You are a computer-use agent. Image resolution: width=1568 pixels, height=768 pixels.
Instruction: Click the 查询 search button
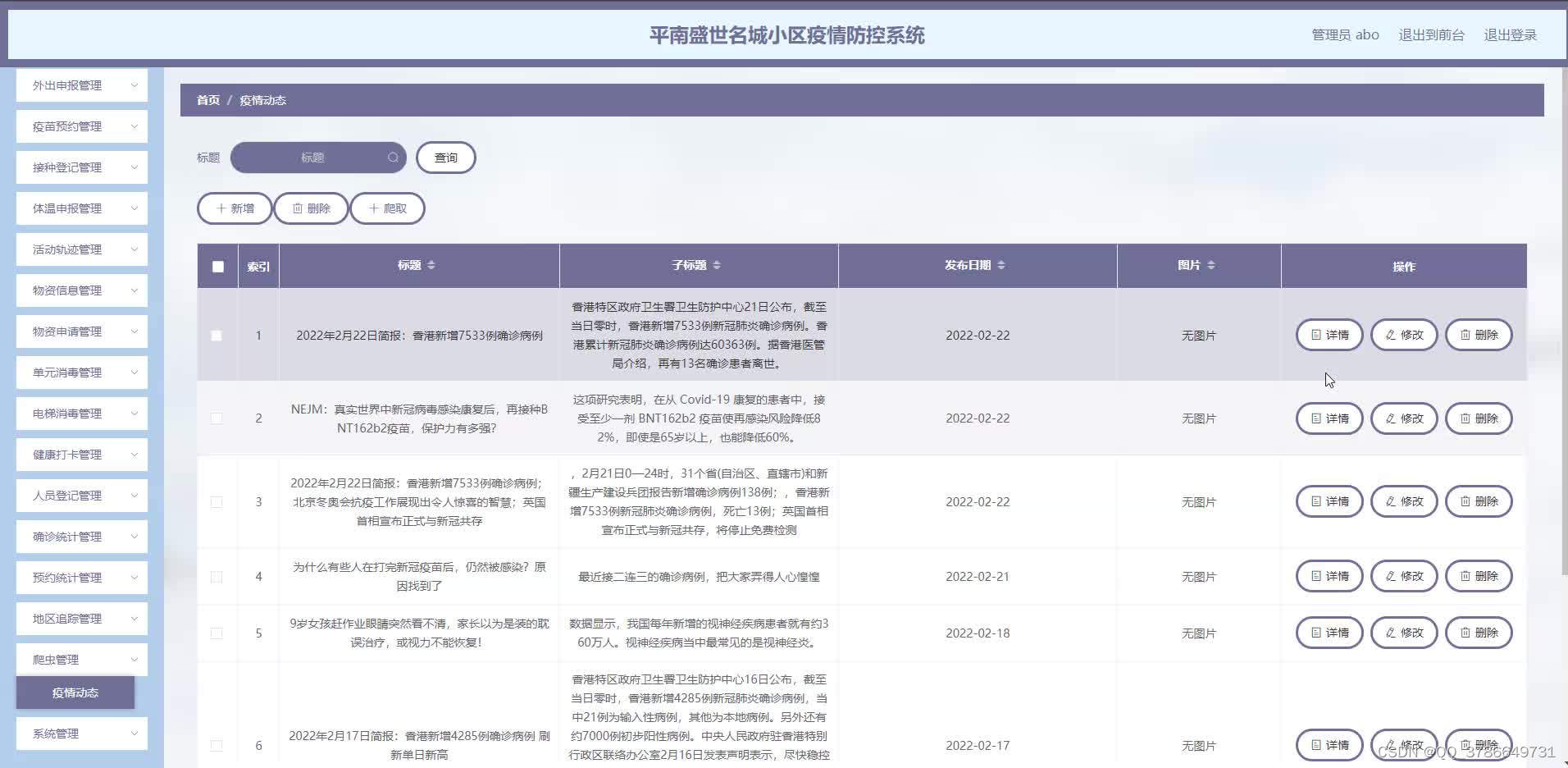[x=445, y=158]
